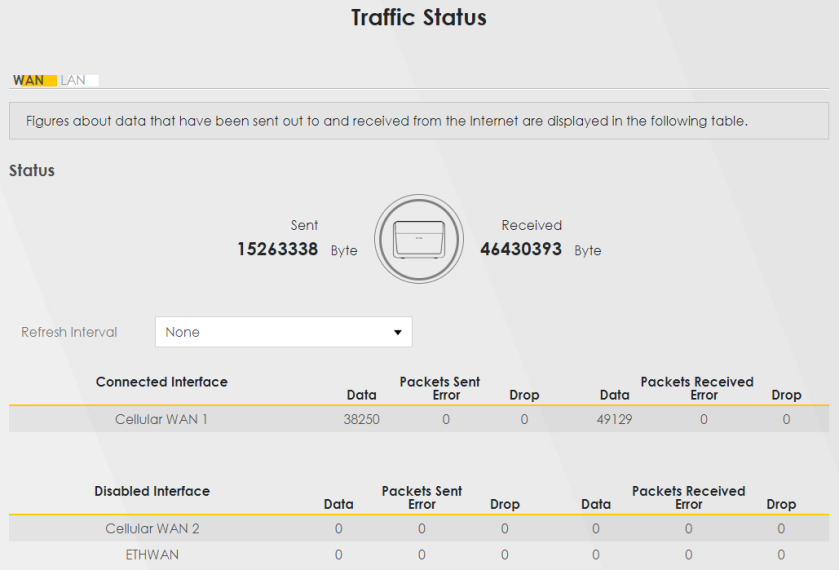Click received data value 49129
Screen dimensions: 839x570
pyautogui.click(x=613, y=419)
